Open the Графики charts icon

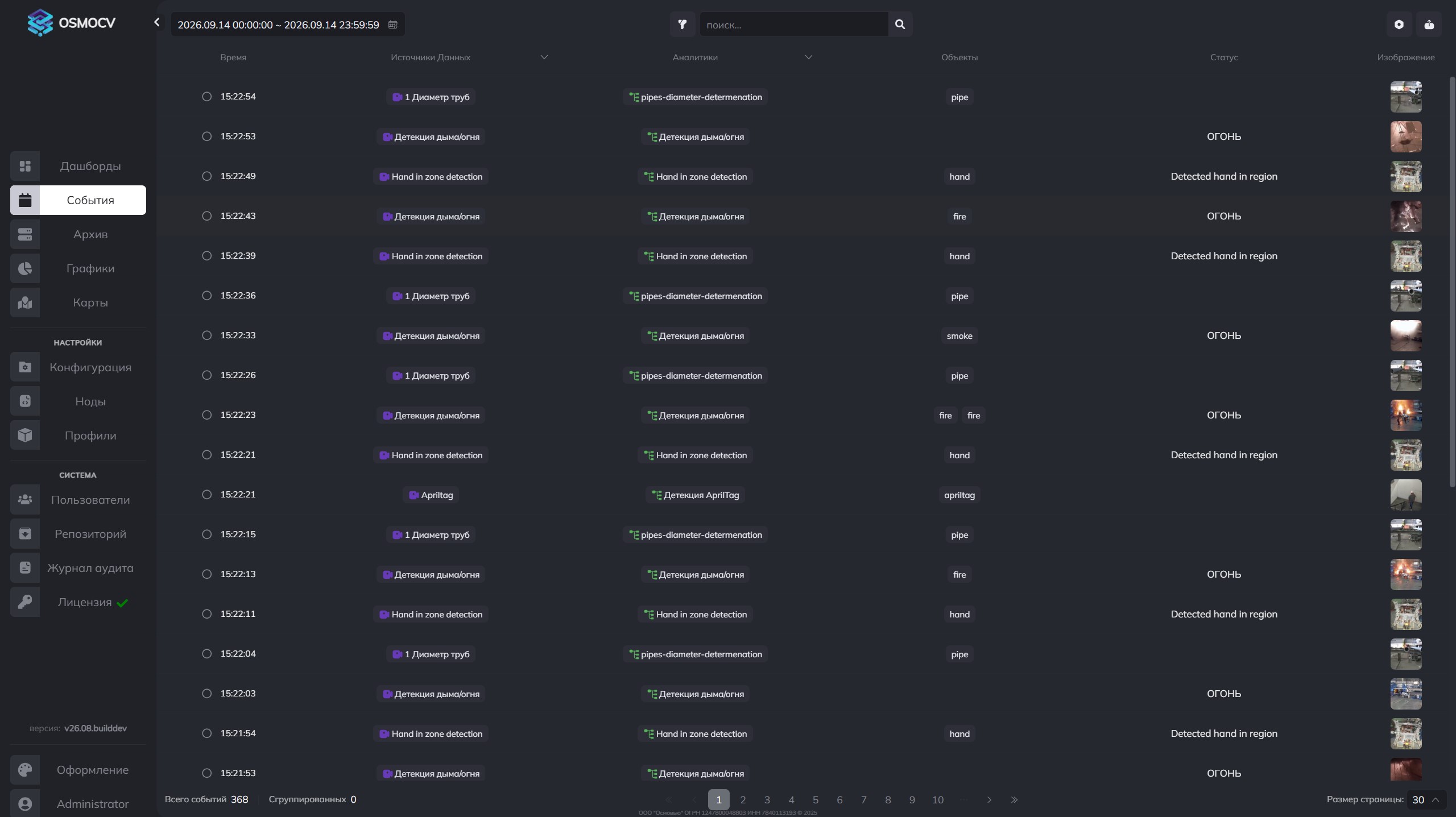(25, 268)
